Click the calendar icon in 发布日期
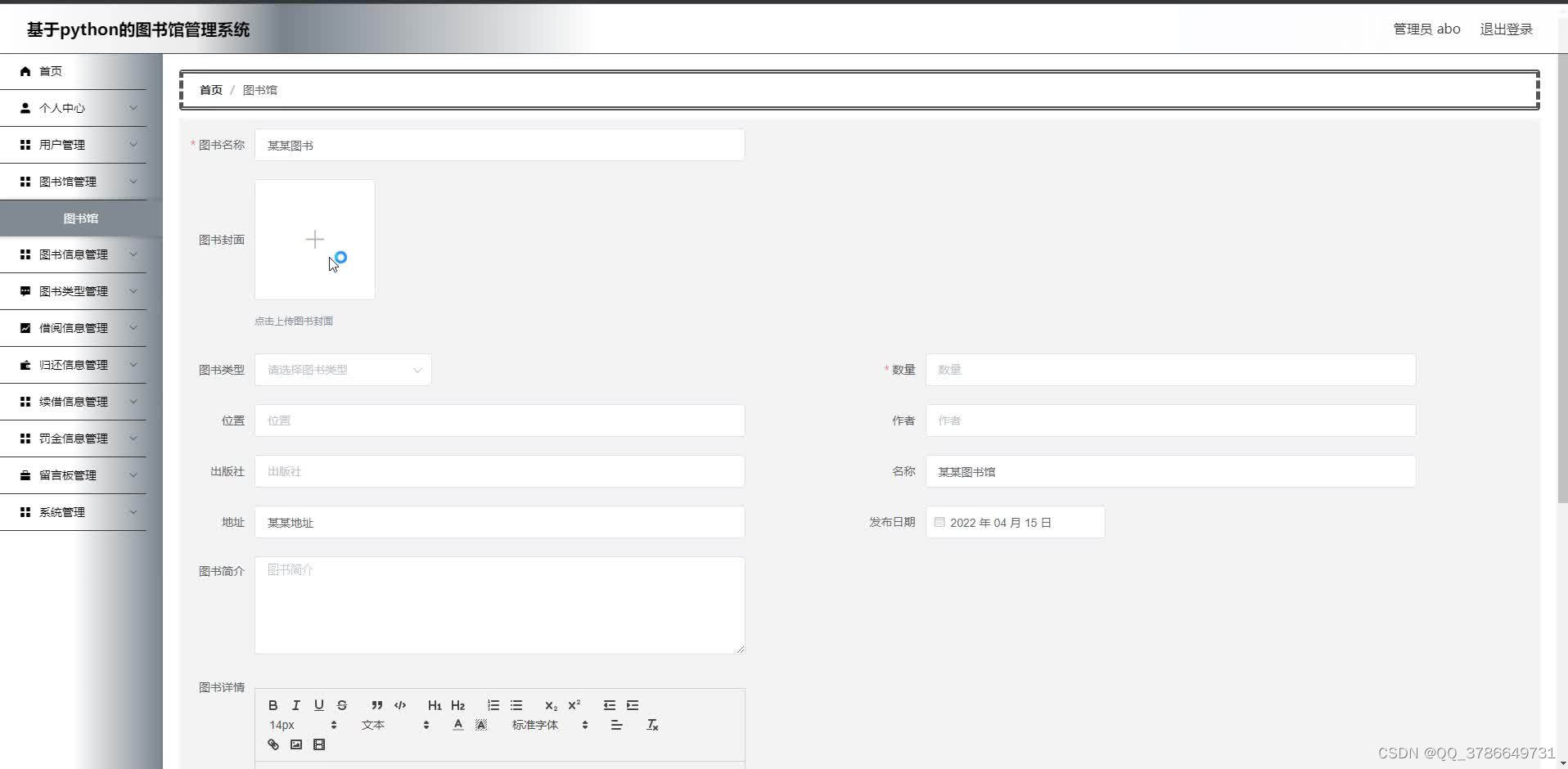The height and width of the screenshot is (769, 1568). [x=939, y=522]
